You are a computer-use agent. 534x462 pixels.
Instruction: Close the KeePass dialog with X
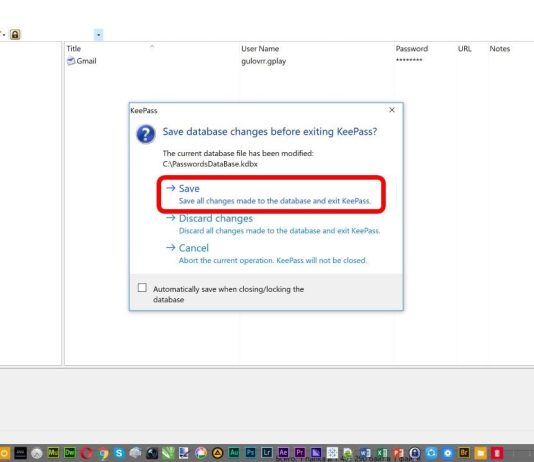coord(392,110)
